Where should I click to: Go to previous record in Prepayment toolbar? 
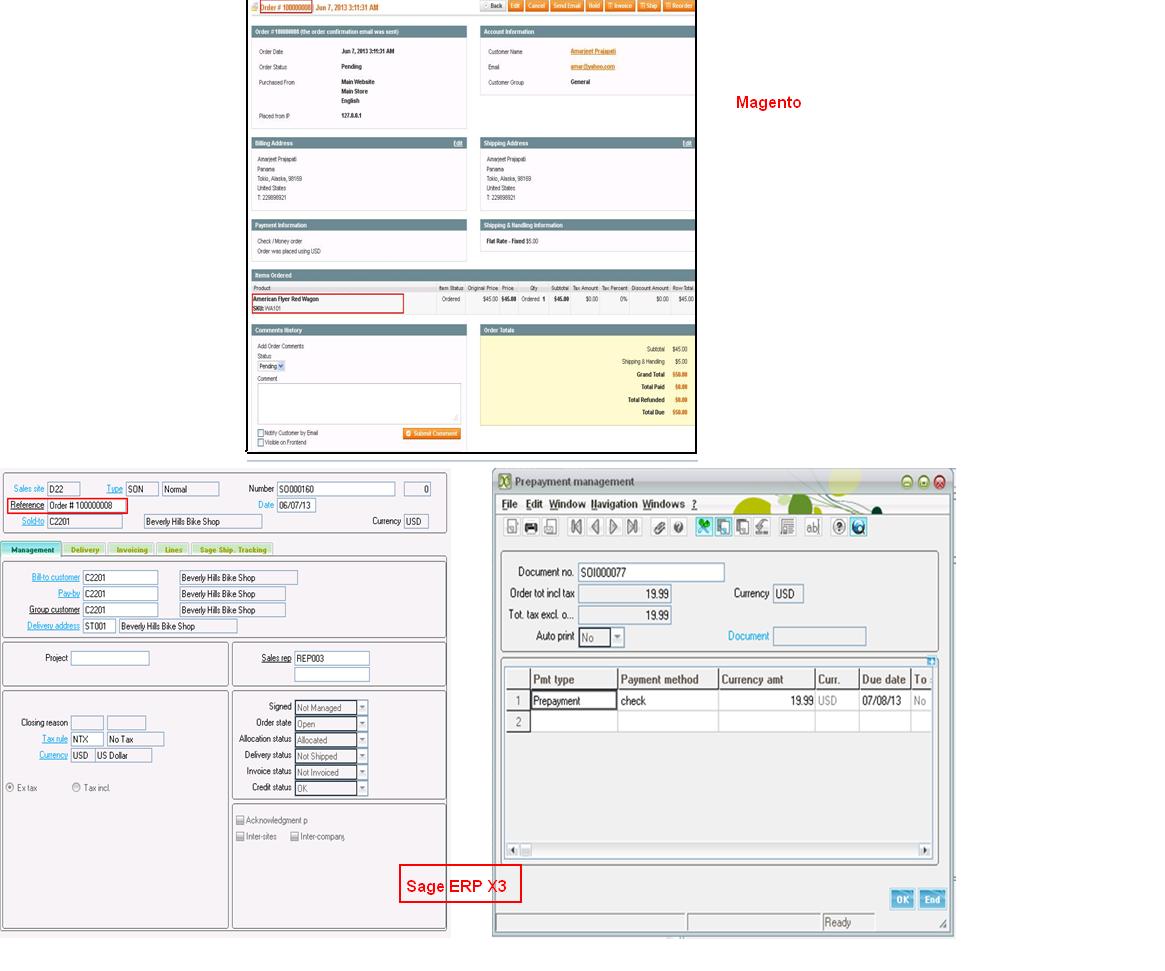(594, 527)
